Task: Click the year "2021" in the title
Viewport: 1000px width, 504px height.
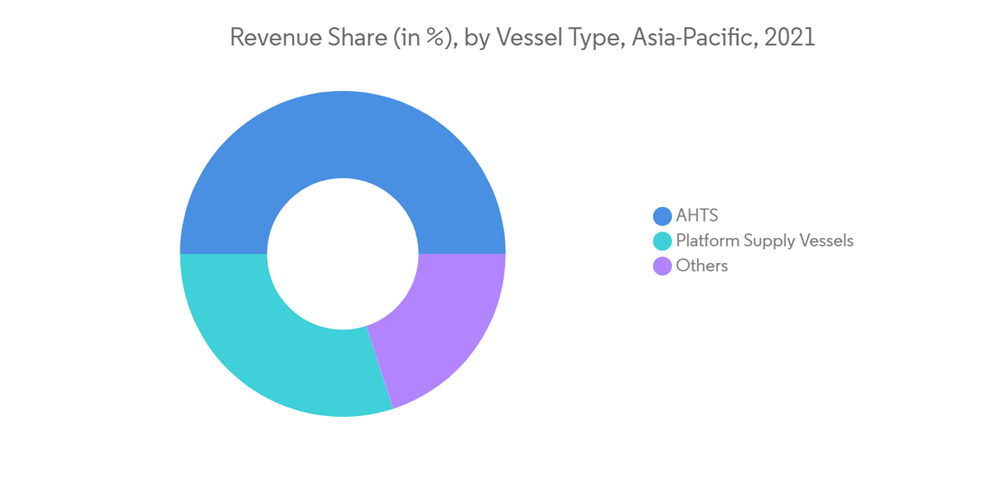Action: (x=790, y=38)
